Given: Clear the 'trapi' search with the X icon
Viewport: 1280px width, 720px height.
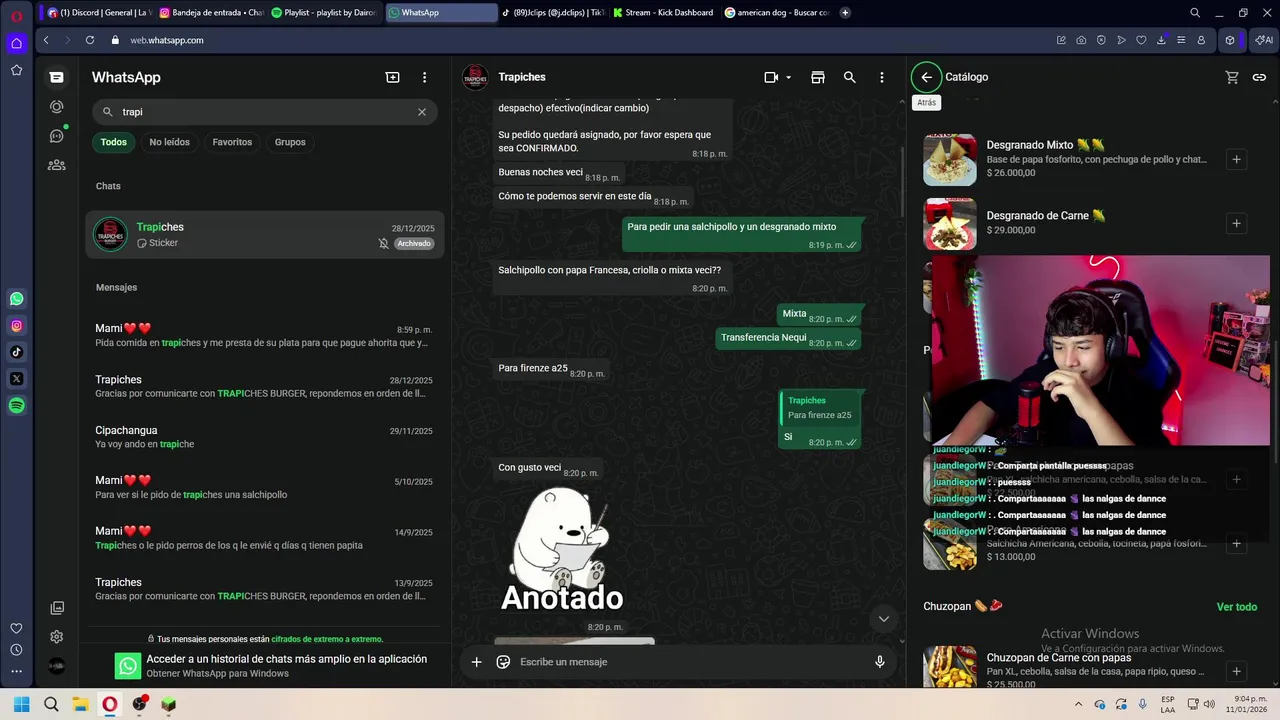Looking at the screenshot, I should (x=422, y=112).
